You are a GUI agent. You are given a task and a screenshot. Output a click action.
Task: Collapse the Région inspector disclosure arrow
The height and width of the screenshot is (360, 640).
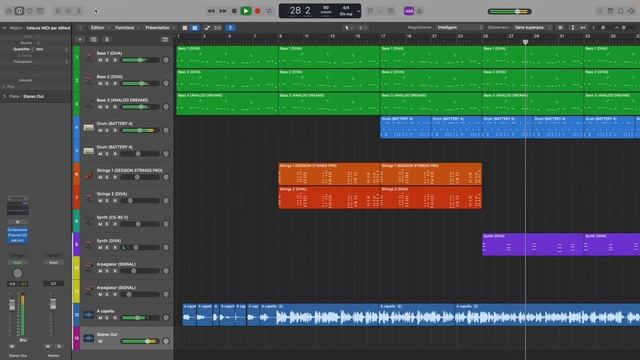(5, 28)
